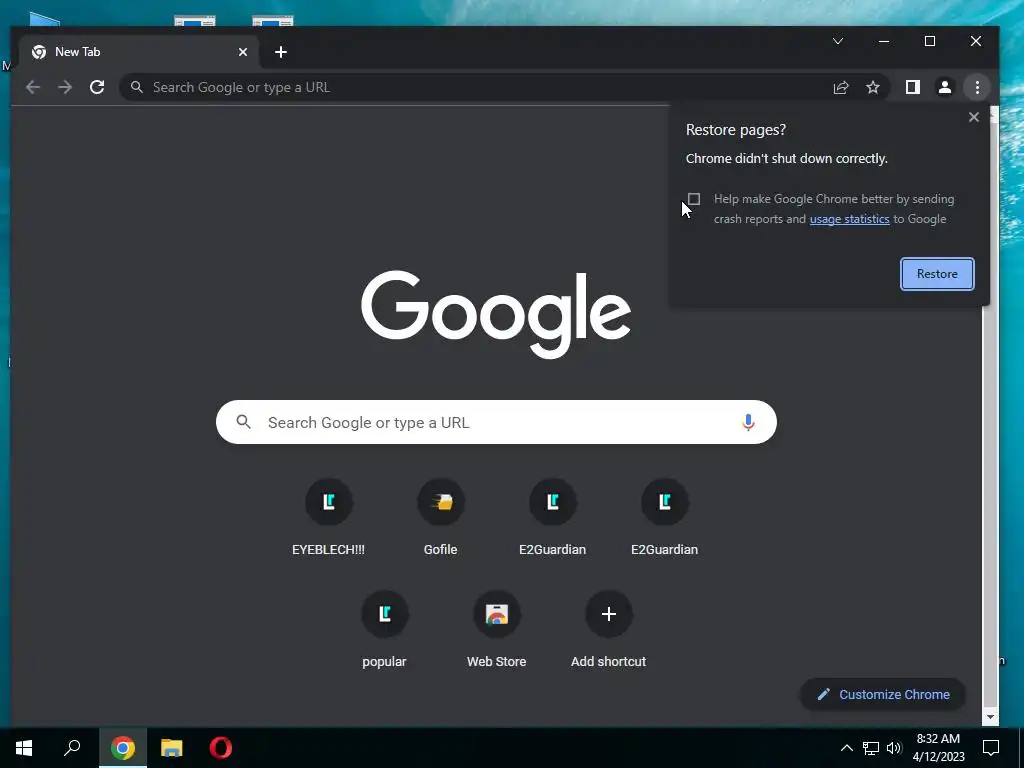Open the Web Store shortcut
The height and width of the screenshot is (768, 1024).
[x=496, y=630]
